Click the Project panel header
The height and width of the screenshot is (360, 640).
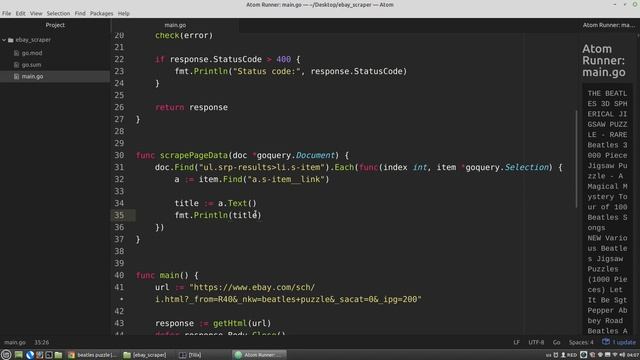(55, 25)
